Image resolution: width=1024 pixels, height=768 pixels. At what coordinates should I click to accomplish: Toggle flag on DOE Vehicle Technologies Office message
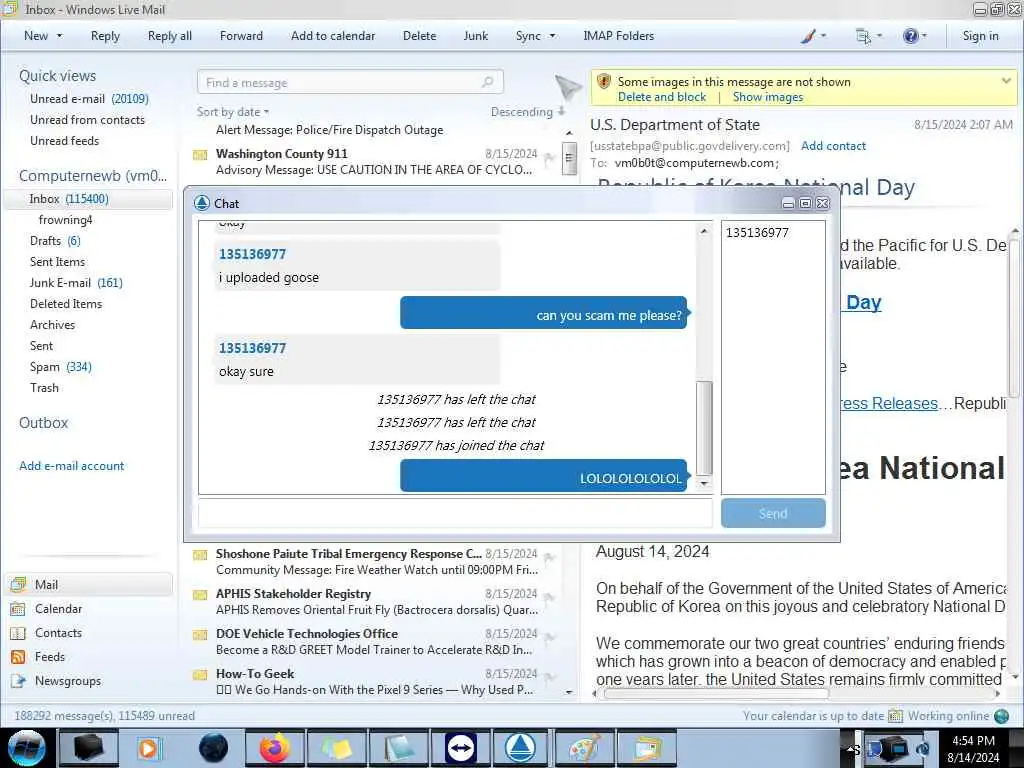click(x=549, y=637)
